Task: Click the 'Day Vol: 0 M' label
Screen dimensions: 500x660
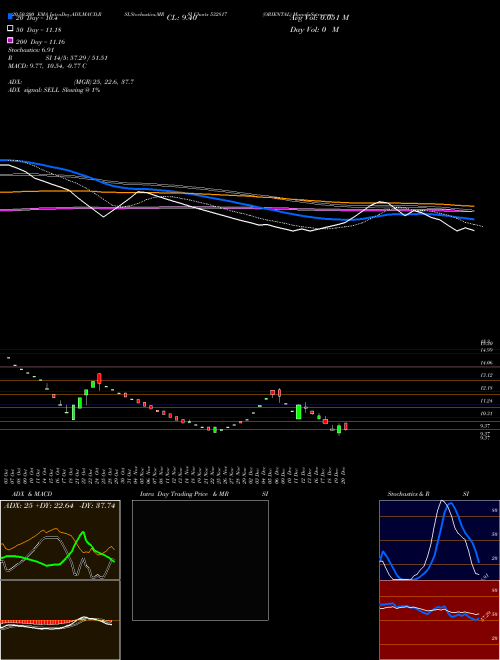Action: tap(314, 30)
